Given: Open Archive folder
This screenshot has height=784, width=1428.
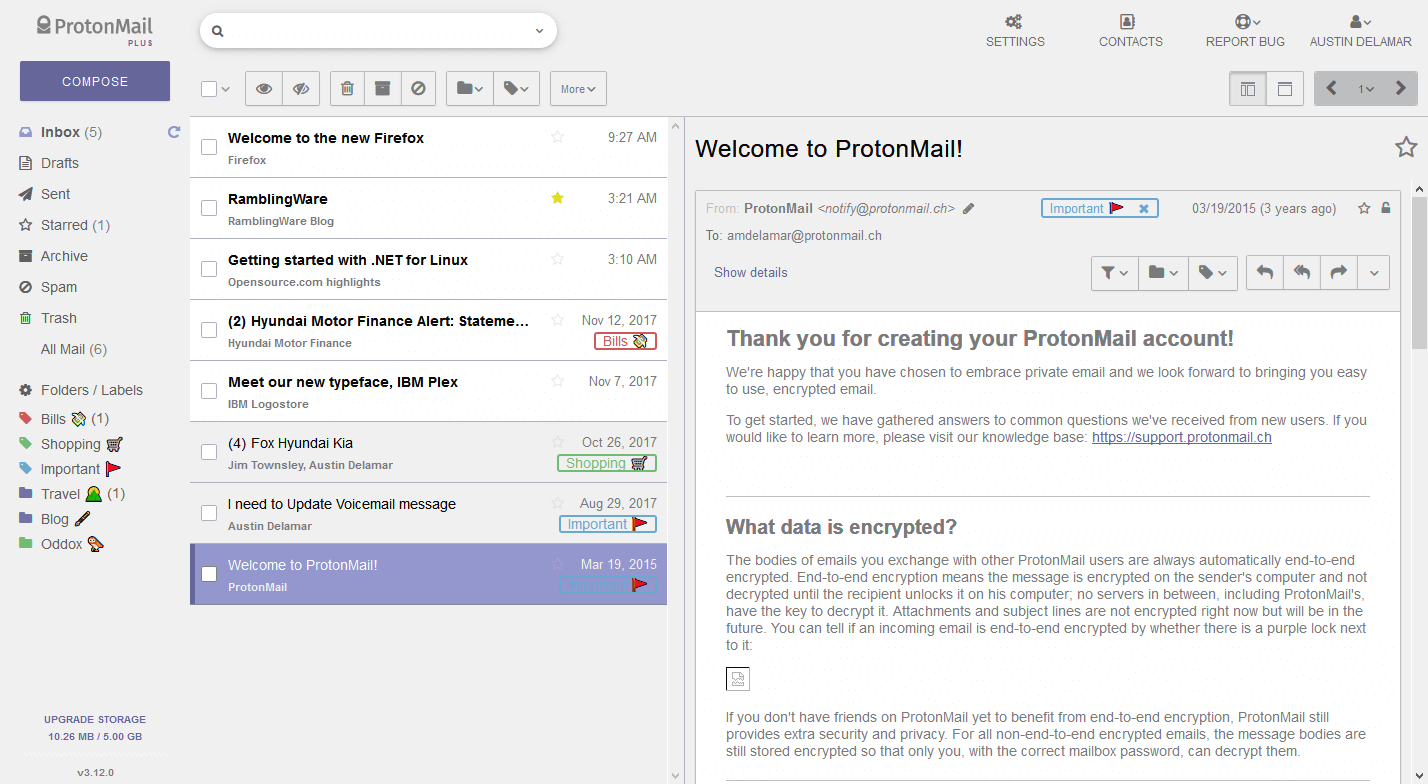Looking at the screenshot, I should pos(64,256).
